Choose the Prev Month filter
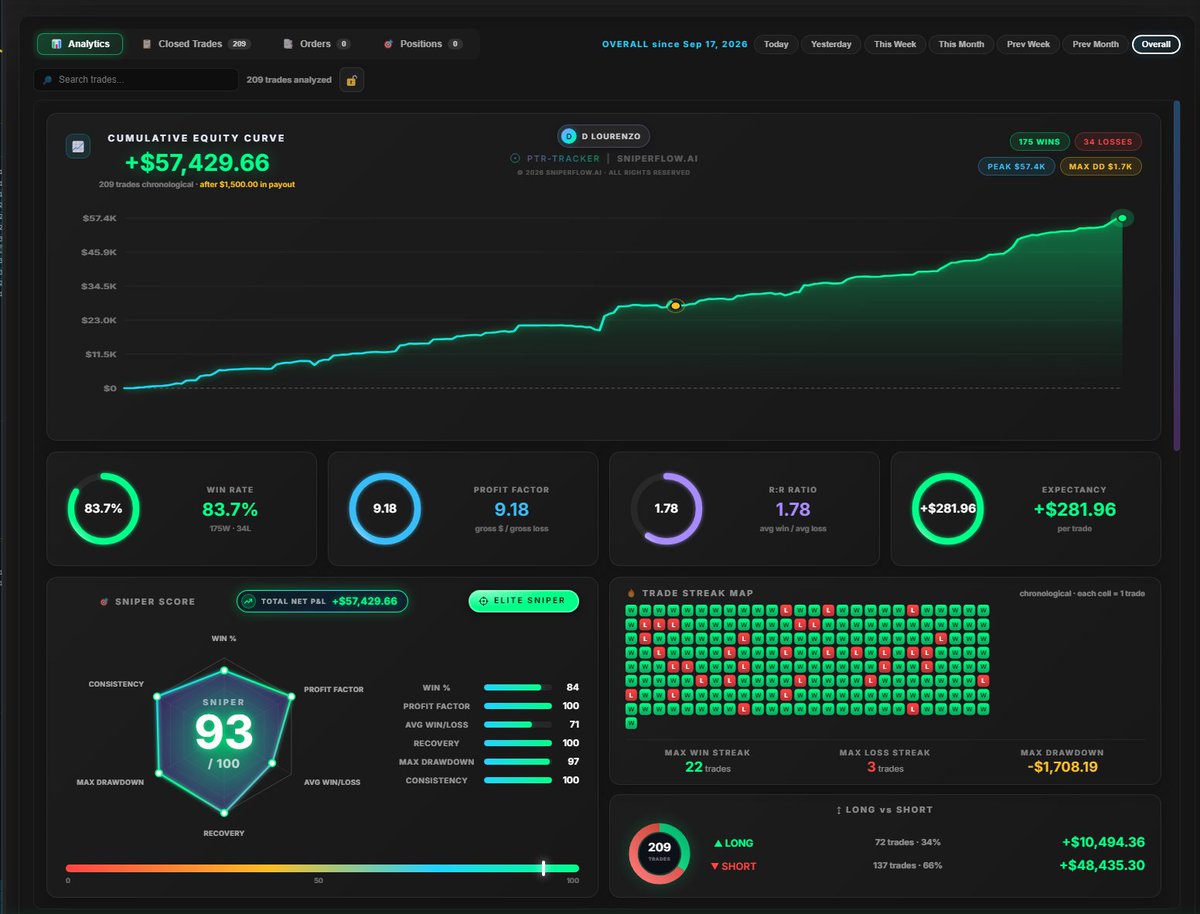1200x914 pixels. click(1096, 44)
